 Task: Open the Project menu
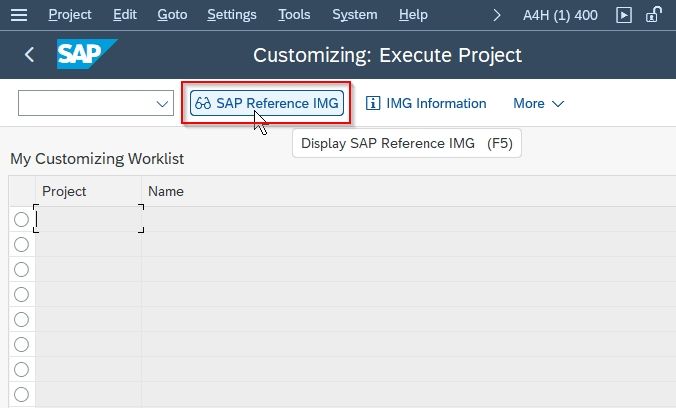pyautogui.click(x=69, y=15)
